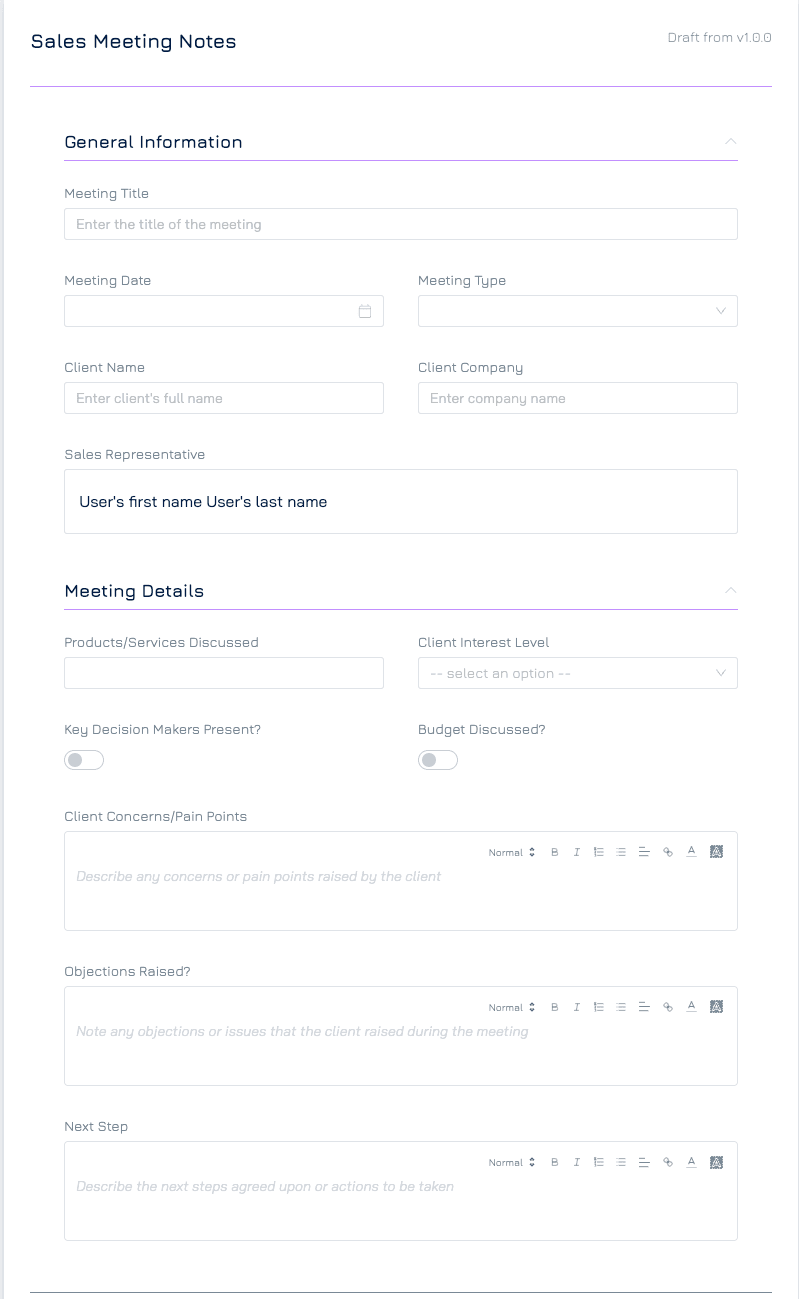
Task: Open the Meeting Type dropdown
Action: click(x=578, y=311)
